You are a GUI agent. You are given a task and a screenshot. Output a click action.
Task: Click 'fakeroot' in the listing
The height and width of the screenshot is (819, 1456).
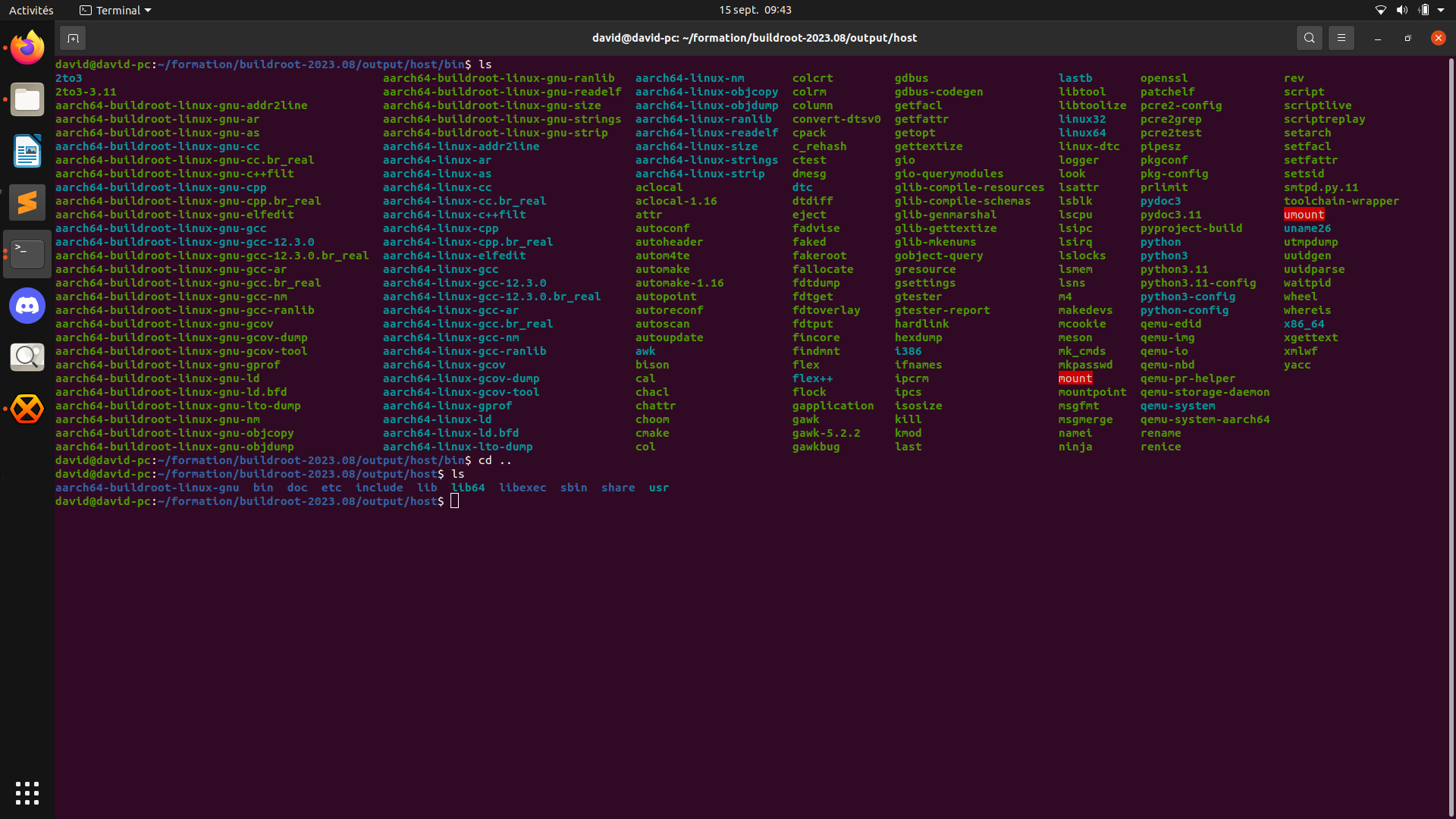click(x=819, y=256)
